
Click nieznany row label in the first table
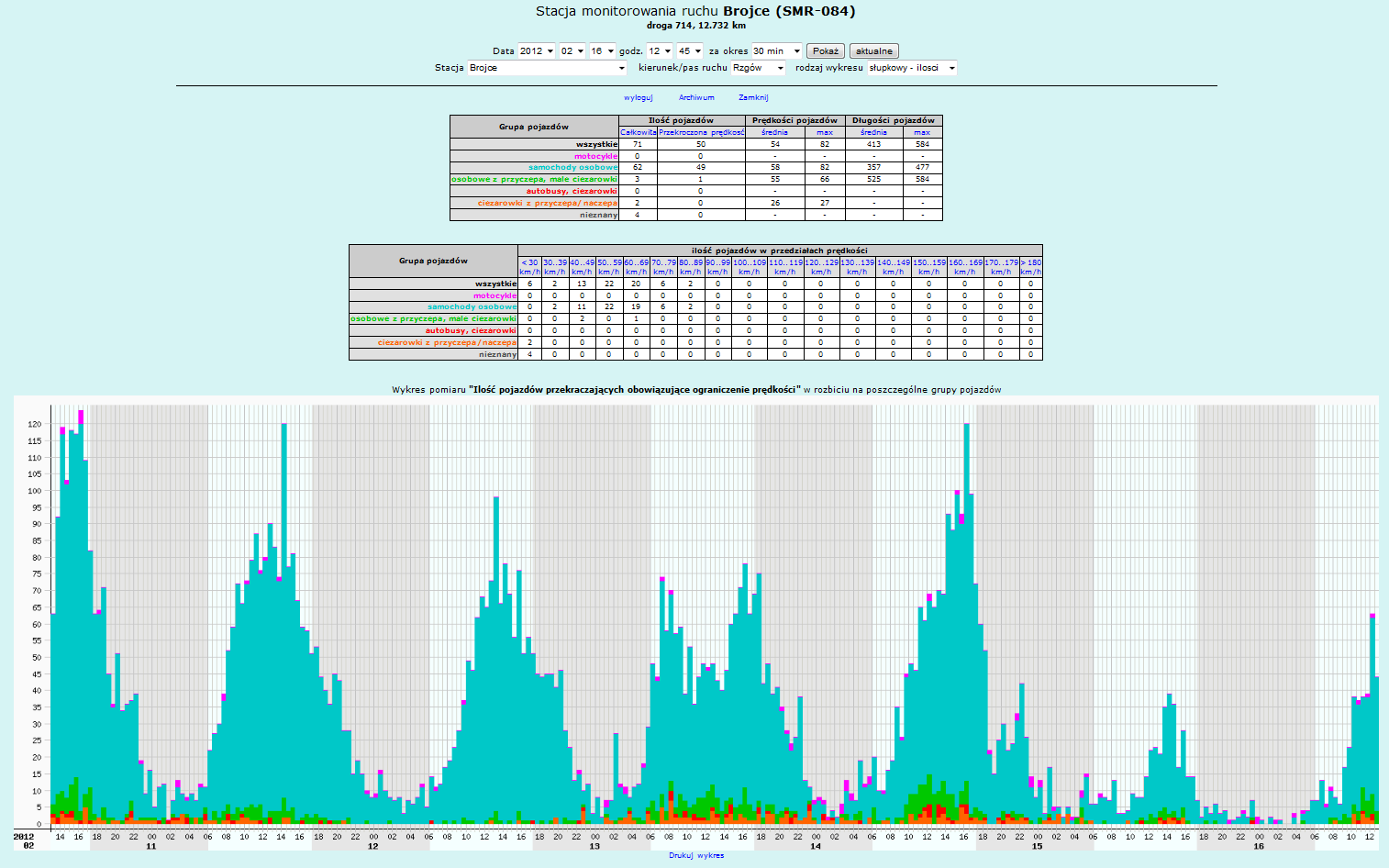(599, 215)
